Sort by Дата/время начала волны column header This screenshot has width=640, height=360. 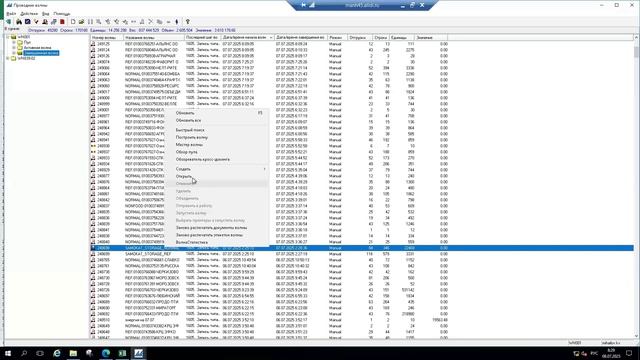(247, 38)
